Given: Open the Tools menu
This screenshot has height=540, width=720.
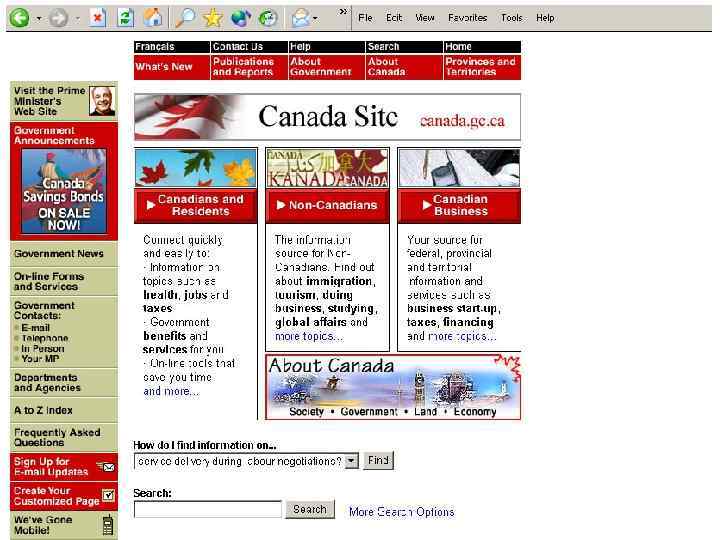Looking at the screenshot, I should 512,18.
